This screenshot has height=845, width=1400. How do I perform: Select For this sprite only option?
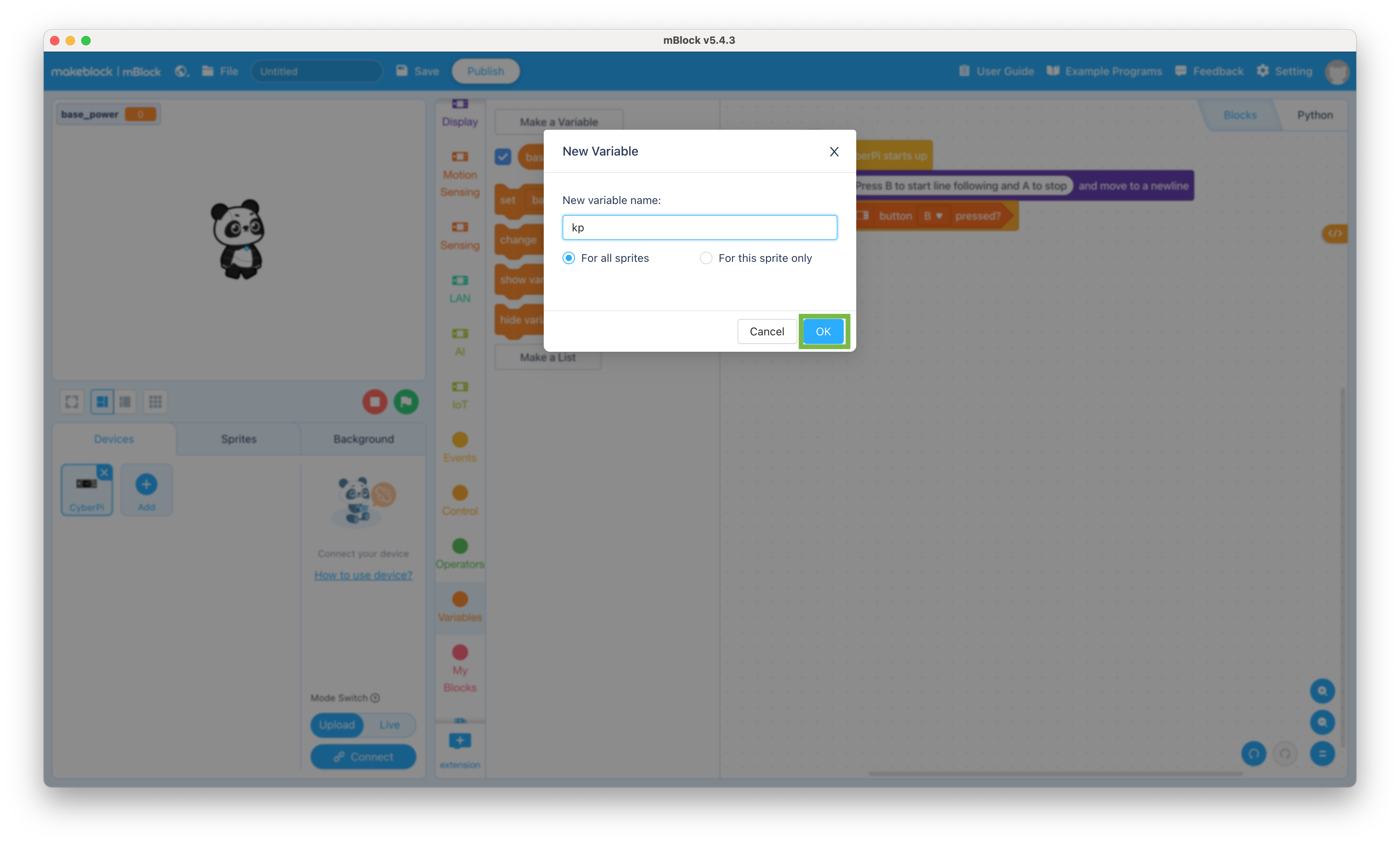pyautogui.click(x=706, y=258)
